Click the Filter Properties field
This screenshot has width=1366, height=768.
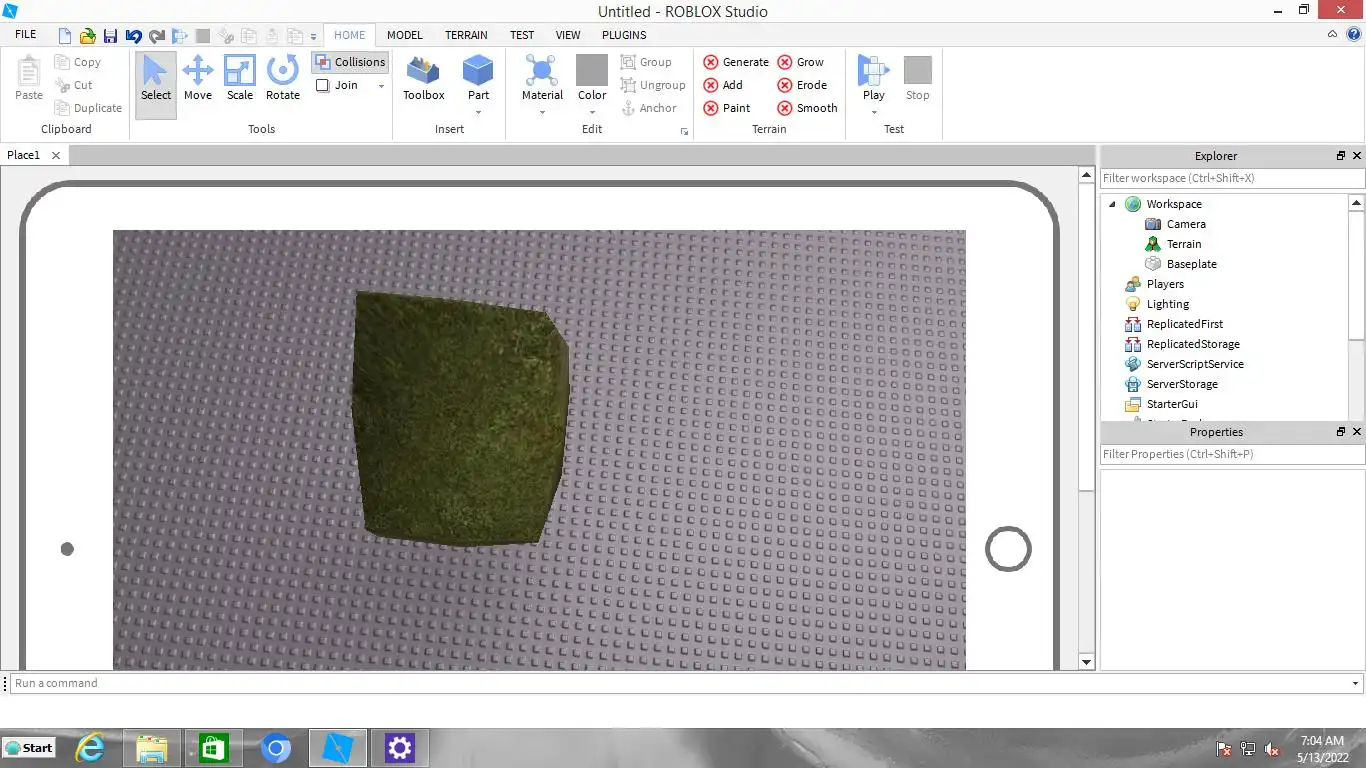(1232, 454)
